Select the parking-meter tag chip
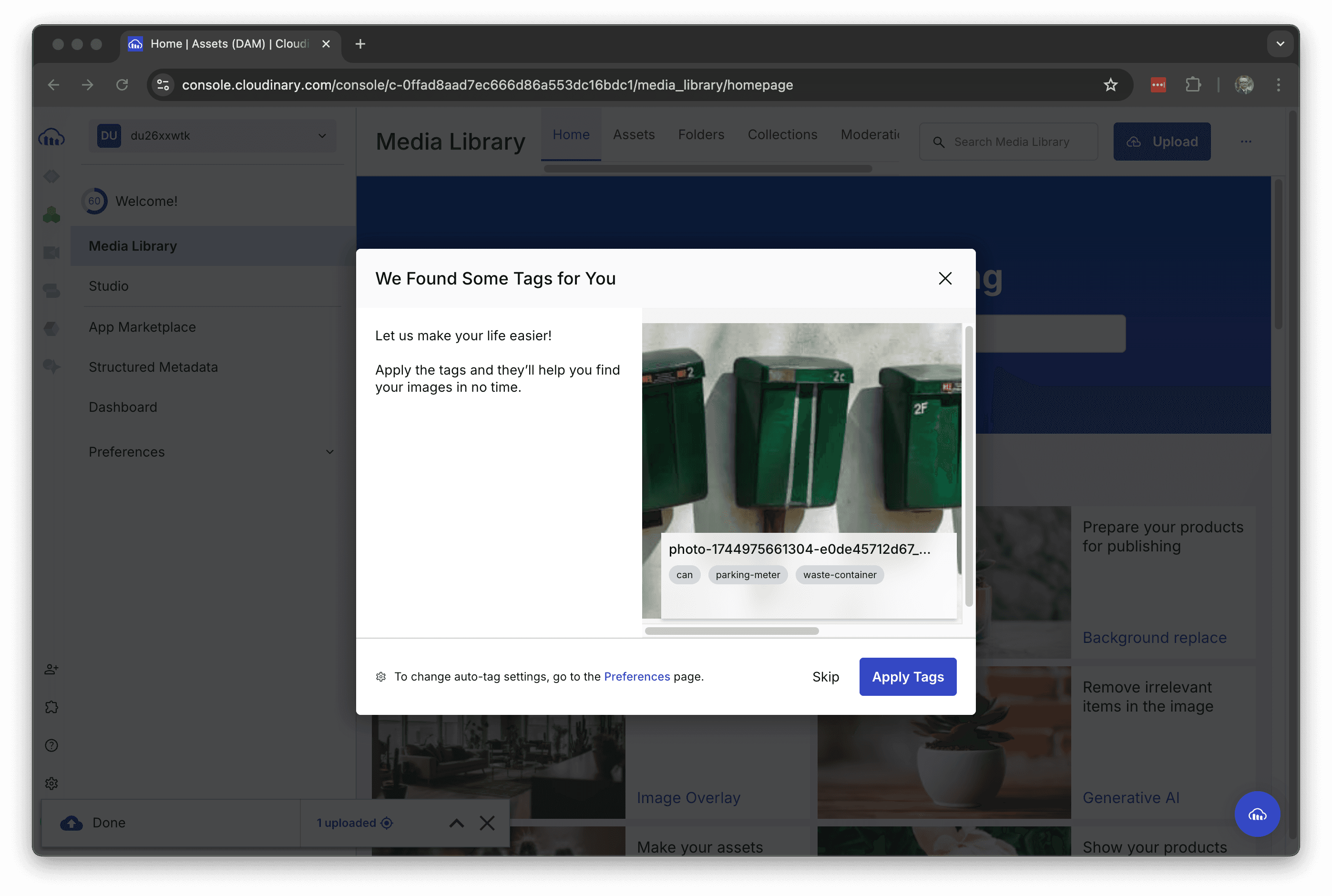 (x=748, y=575)
